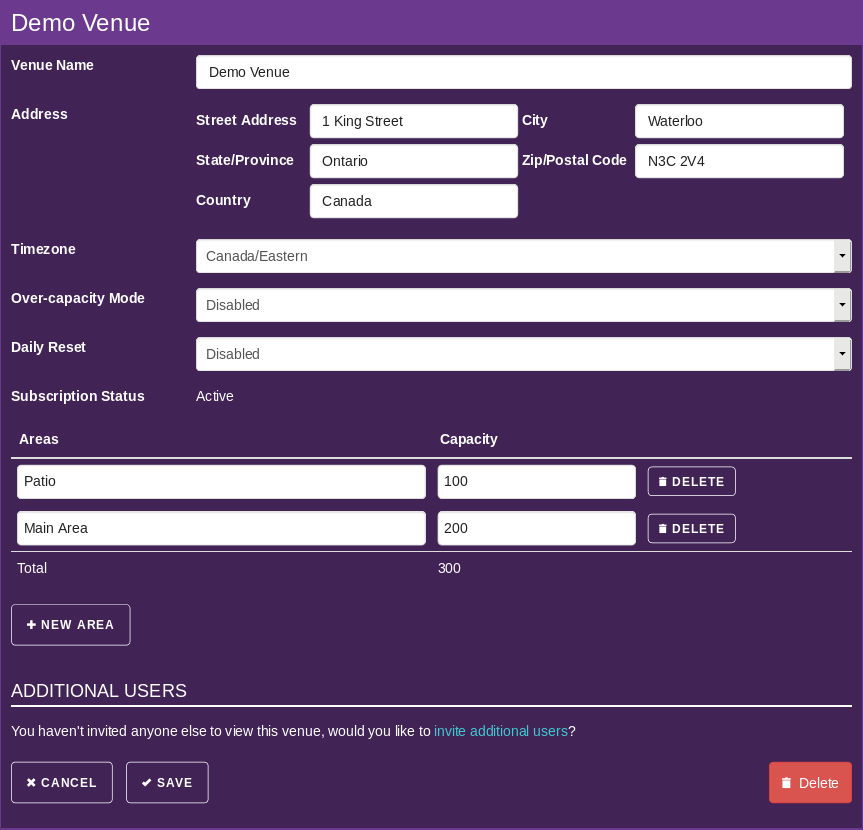Click the checkmark icon on Save button
The height and width of the screenshot is (830, 863).
click(147, 783)
